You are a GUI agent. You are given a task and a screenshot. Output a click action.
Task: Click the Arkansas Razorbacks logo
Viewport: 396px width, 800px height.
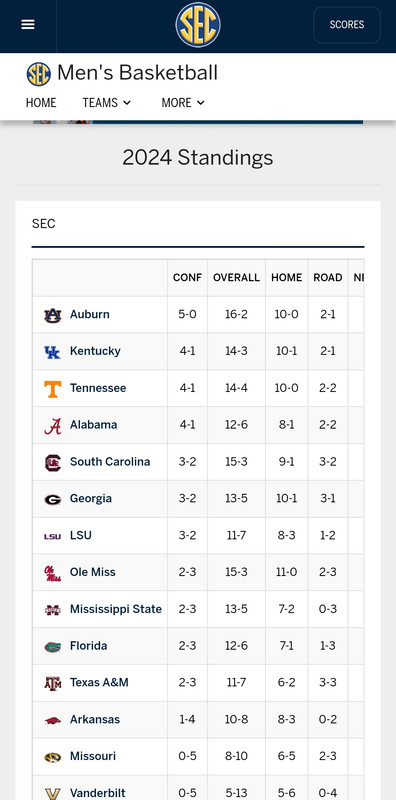point(52,720)
